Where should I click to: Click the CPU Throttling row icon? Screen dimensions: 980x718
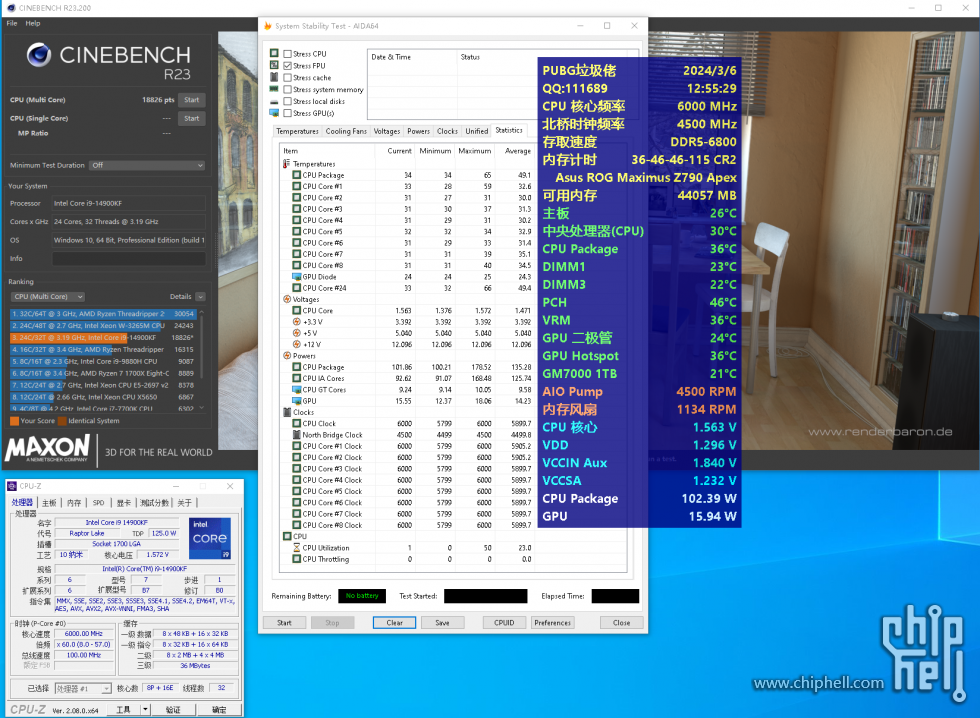point(297,559)
